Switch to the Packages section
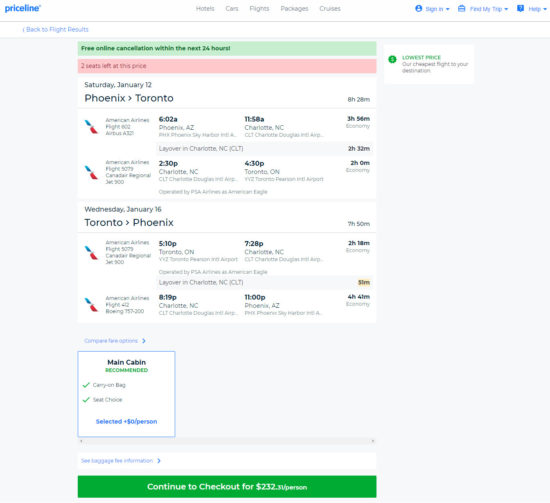This screenshot has width=550, height=503. tap(294, 8)
